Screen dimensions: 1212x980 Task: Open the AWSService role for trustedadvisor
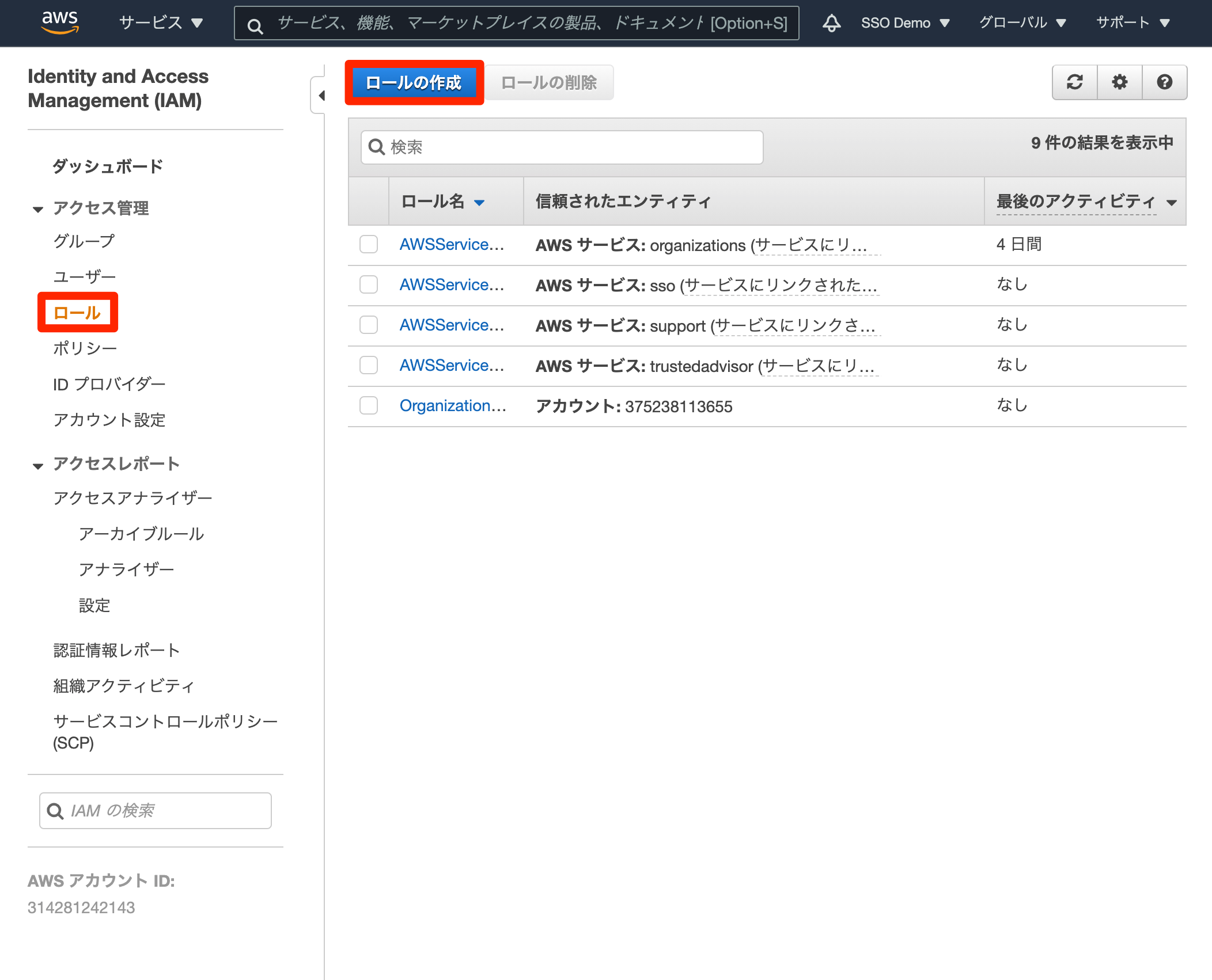(452, 365)
